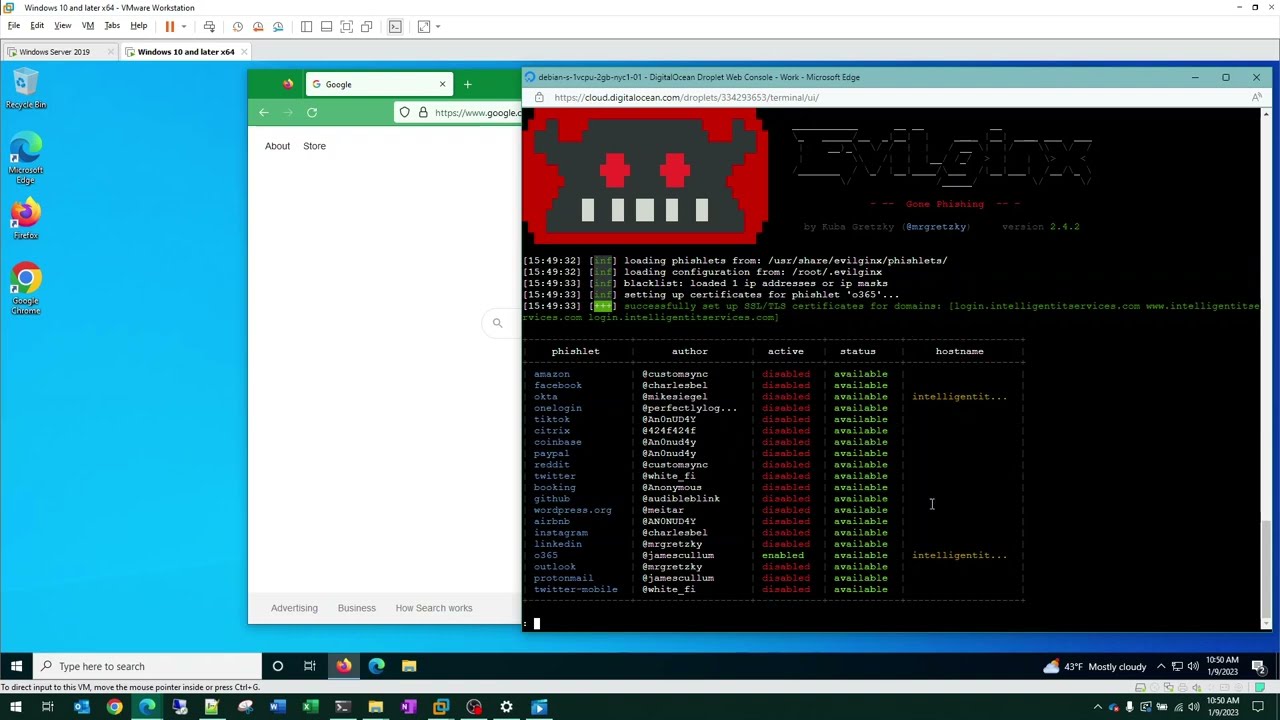
Task: Open Edge from the guest taskbar
Action: point(376,666)
